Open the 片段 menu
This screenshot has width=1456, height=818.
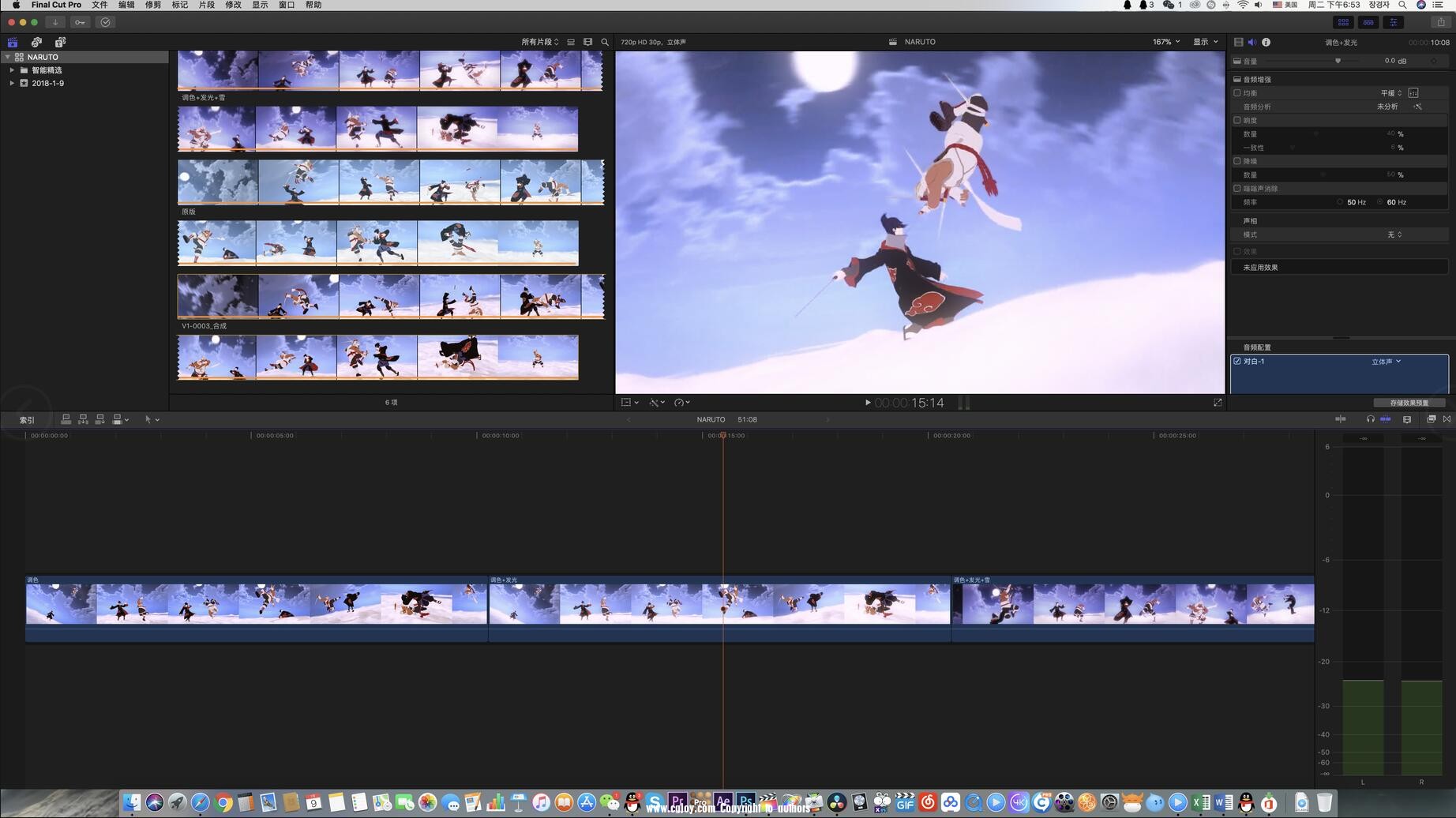tap(207, 5)
